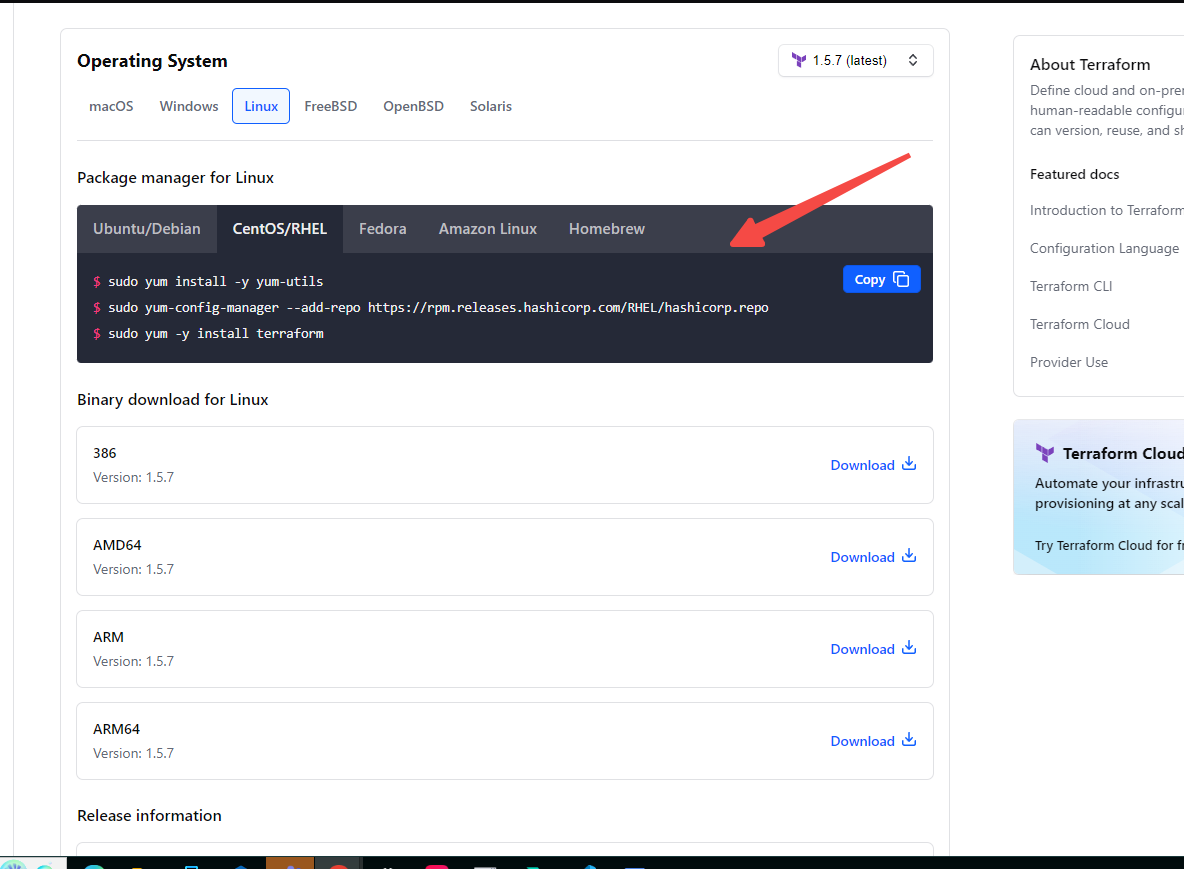
Task: Open the Introduction to Terraform doc link
Action: coord(1105,210)
